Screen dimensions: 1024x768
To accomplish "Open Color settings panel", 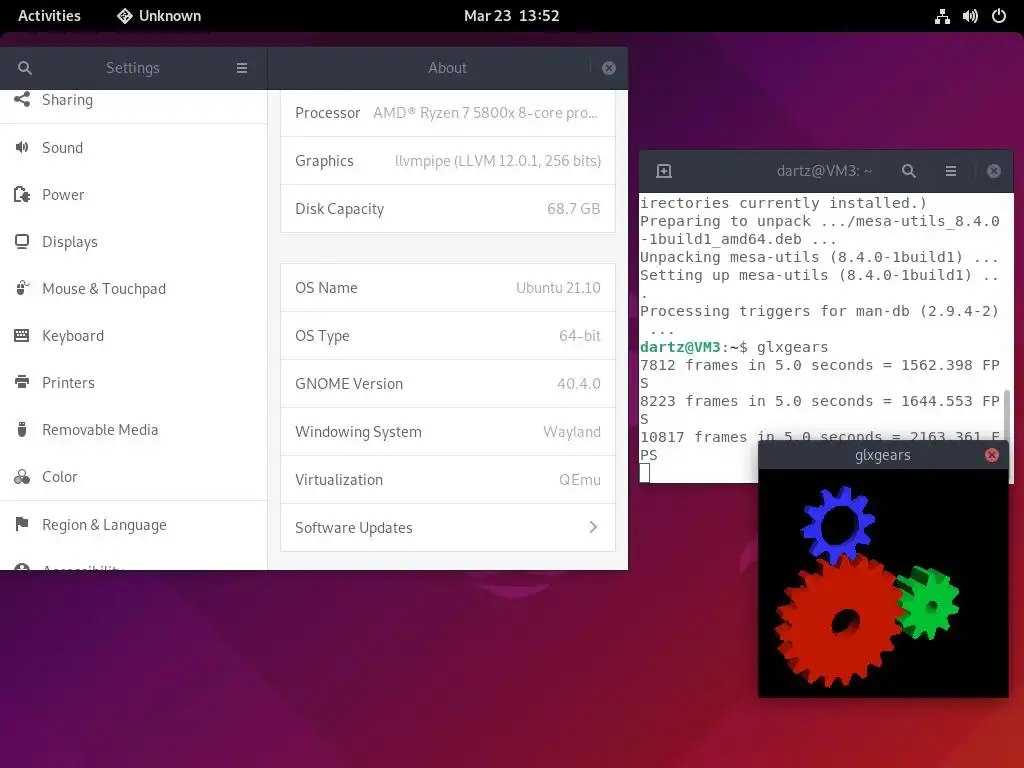I will click(134, 477).
